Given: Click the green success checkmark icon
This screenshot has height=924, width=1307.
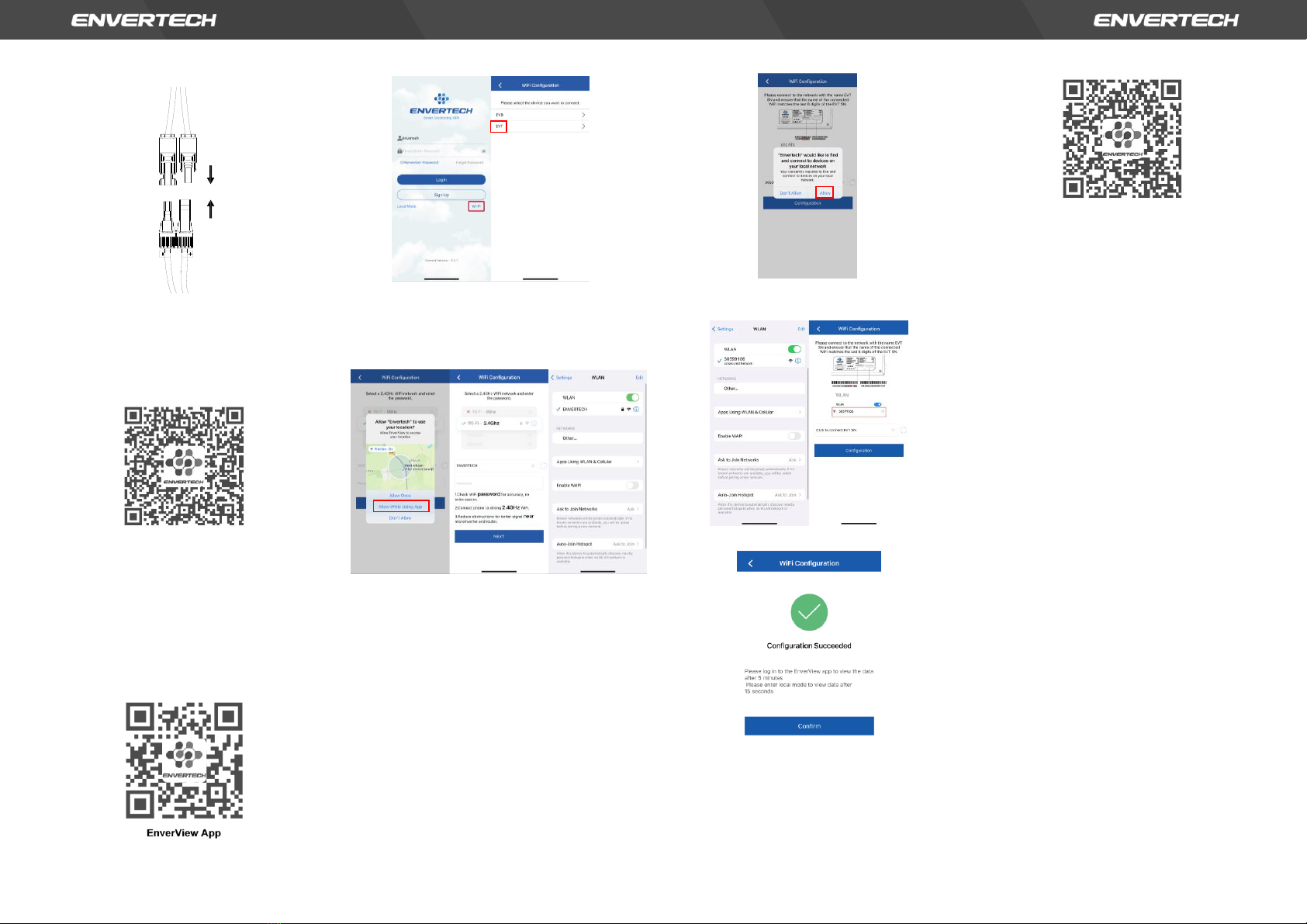Looking at the screenshot, I should coord(809,613).
